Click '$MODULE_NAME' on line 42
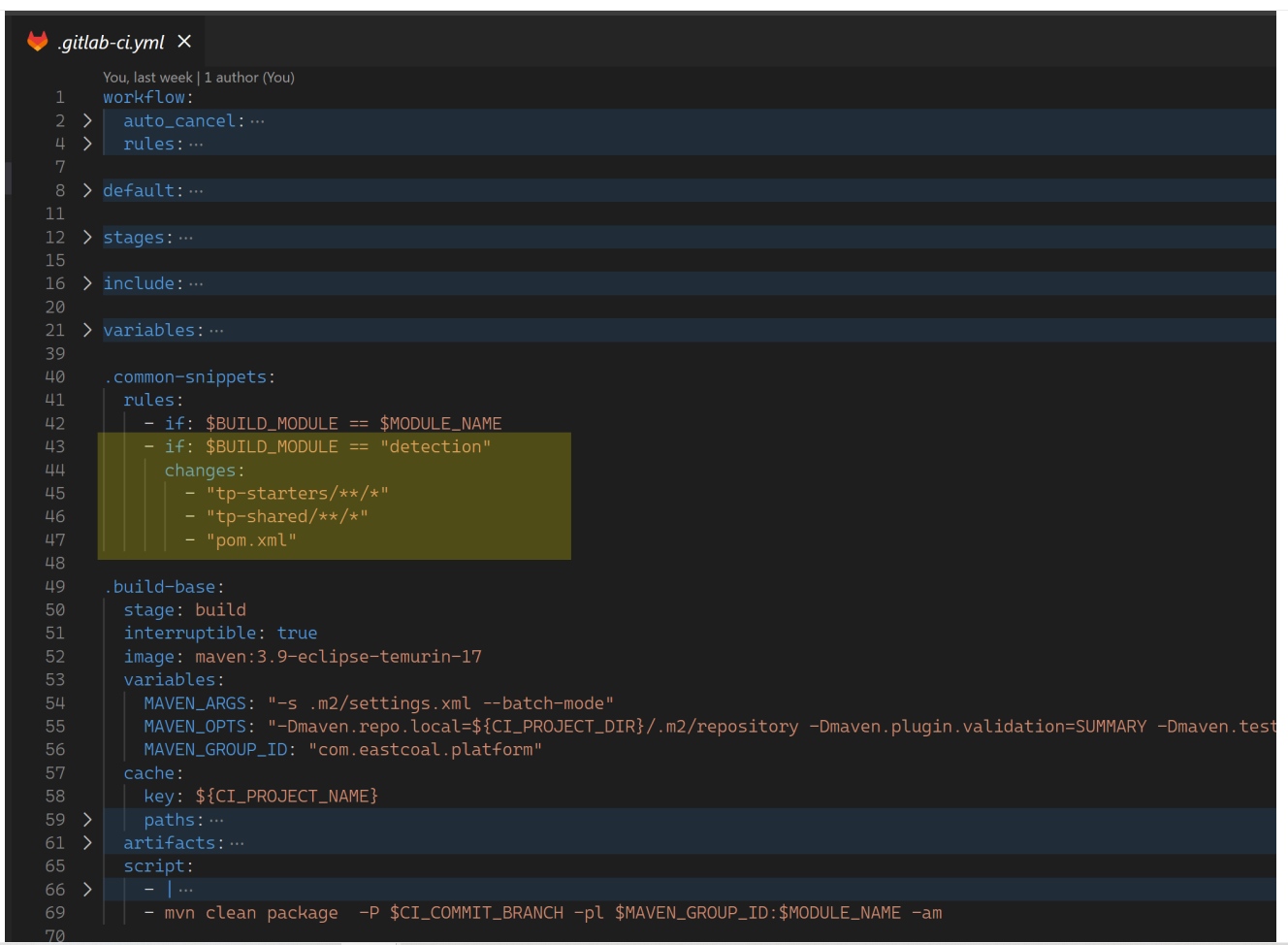The width and height of the screenshot is (1288, 945). point(440,423)
